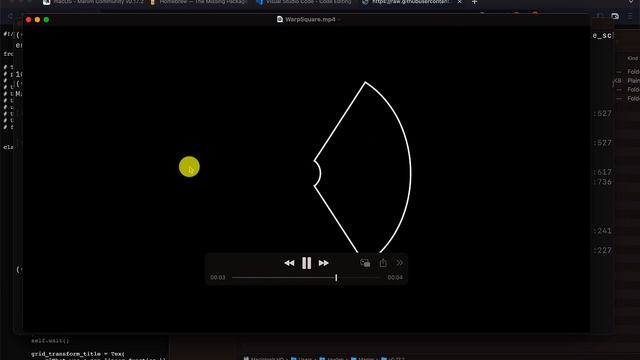Viewport: 640px width, 360px height.
Task: Open the share menu icon
Action: pyautogui.click(x=383, y=263)
